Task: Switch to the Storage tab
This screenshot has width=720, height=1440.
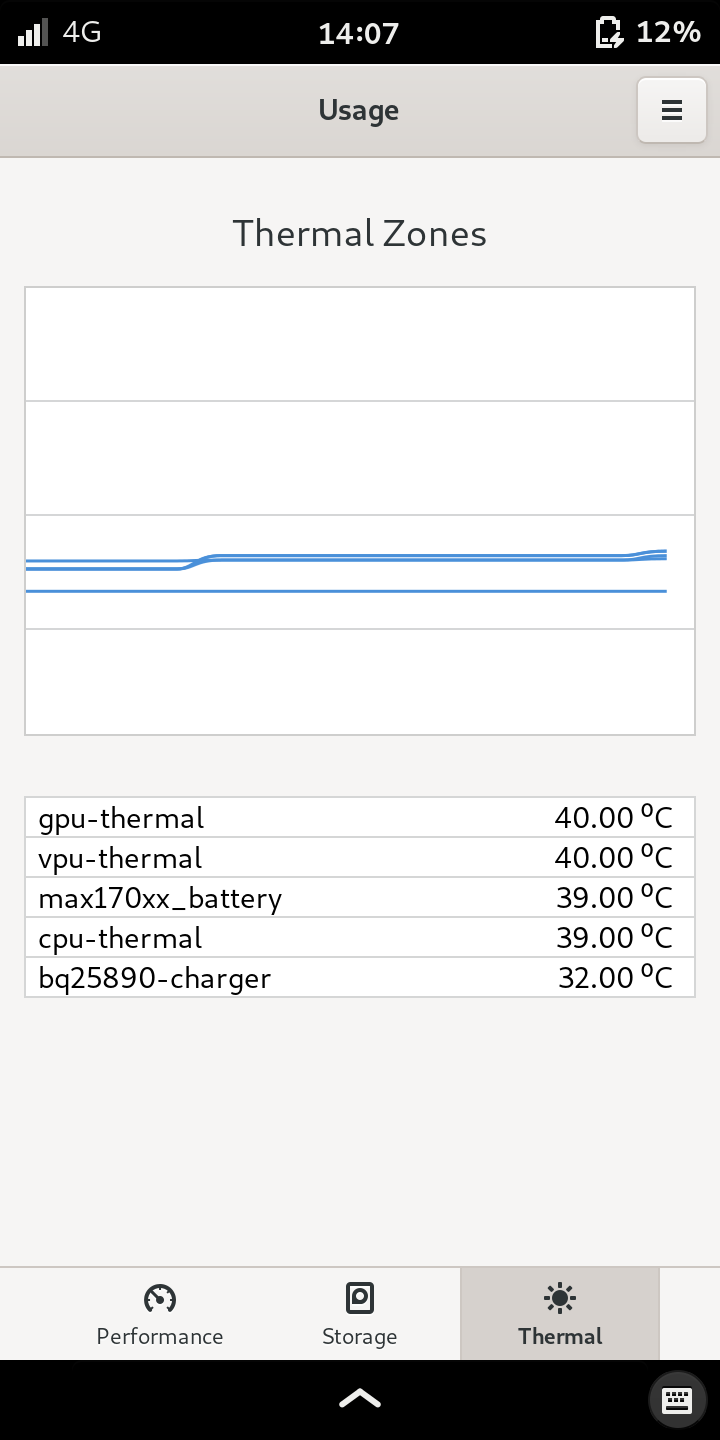Action: tap(360, 1314)
